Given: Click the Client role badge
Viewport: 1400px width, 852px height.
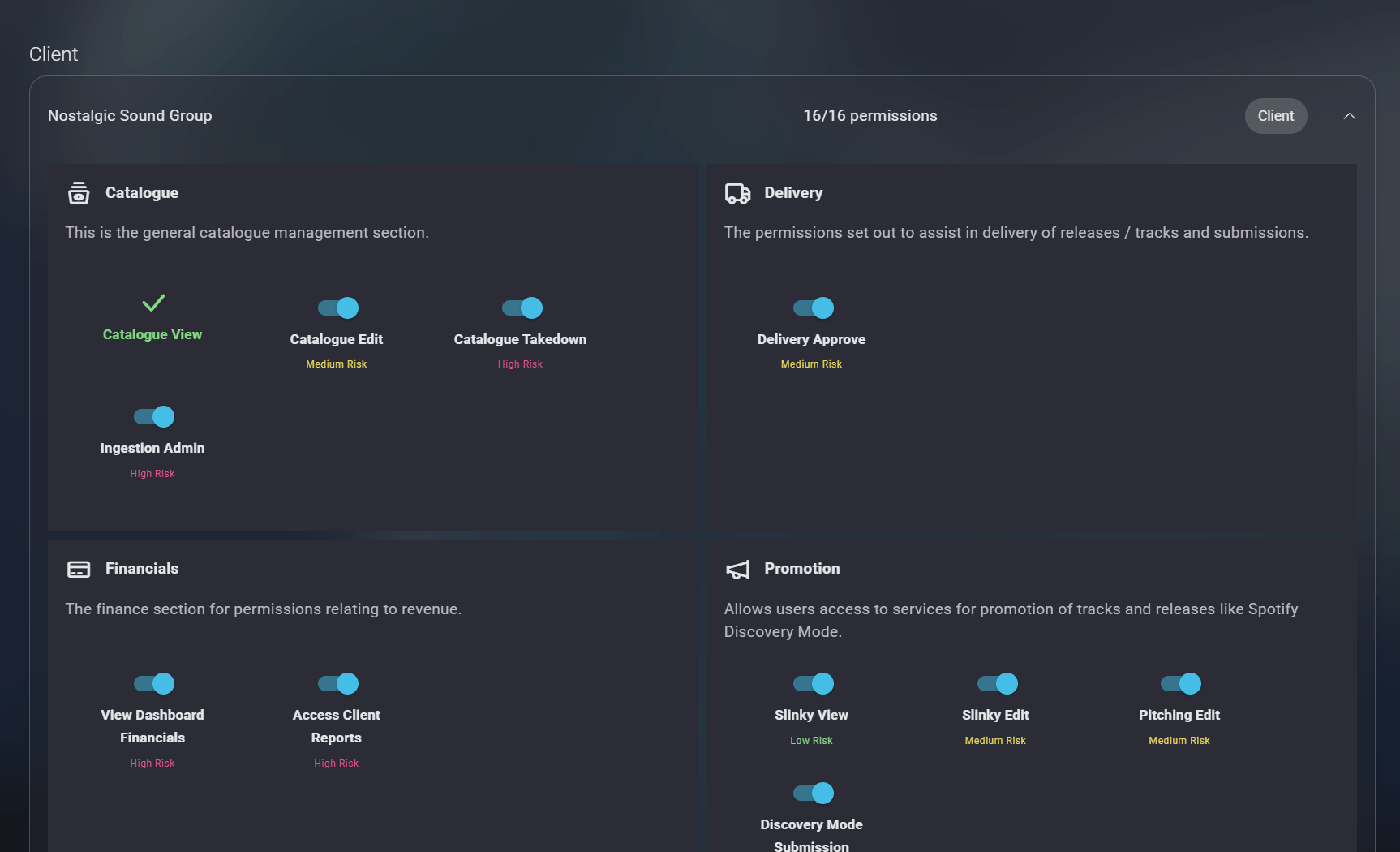Looking at the screenshot, I should tap(1275, 116).
